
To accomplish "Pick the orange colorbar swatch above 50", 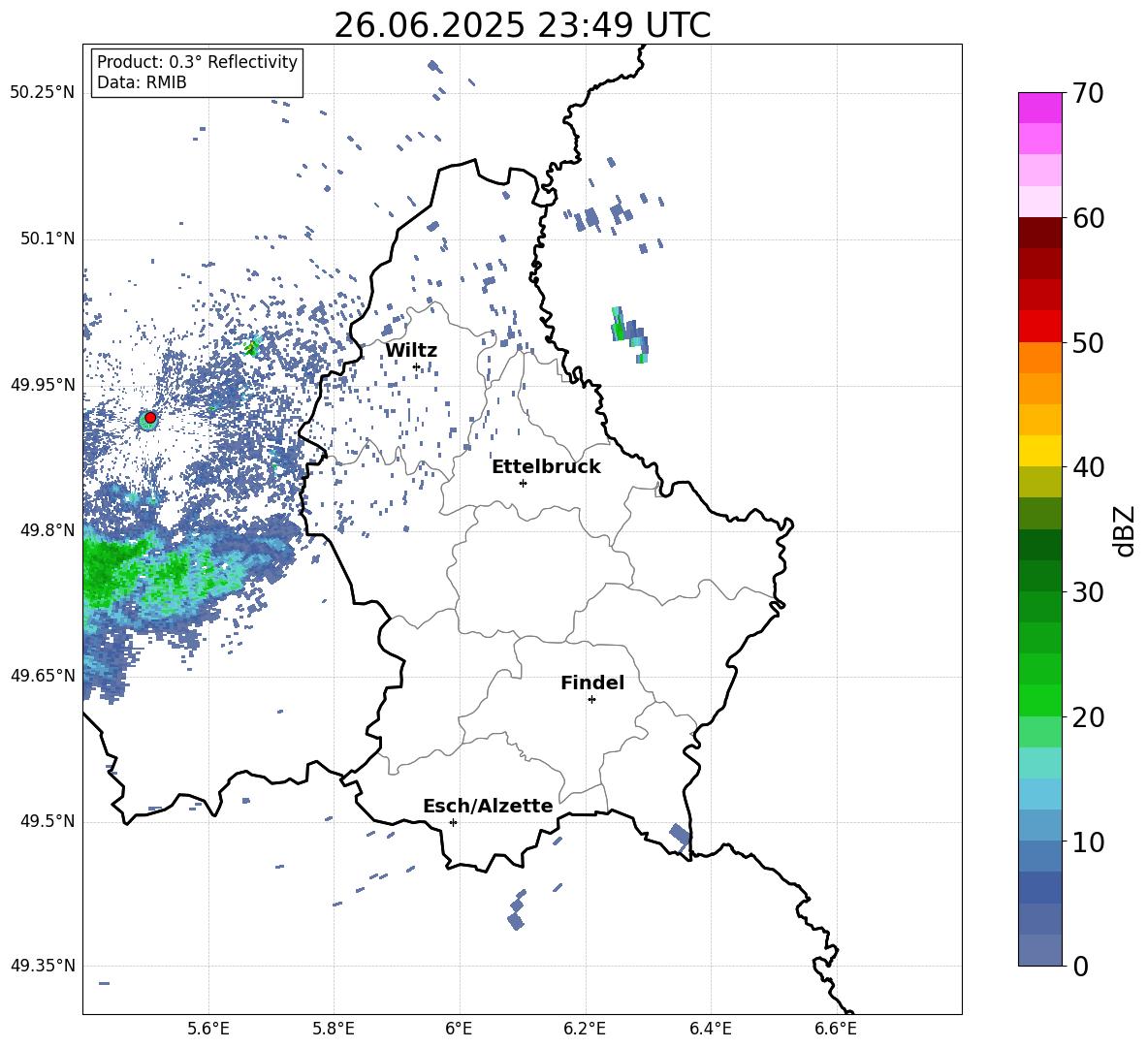I will click(x=1039, y=358).
